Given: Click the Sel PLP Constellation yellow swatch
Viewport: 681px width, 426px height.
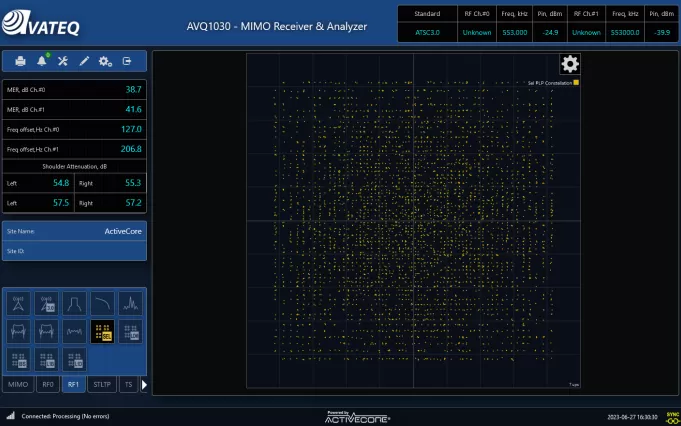Looking at the screenshot, I should click(x=577, y=82).
